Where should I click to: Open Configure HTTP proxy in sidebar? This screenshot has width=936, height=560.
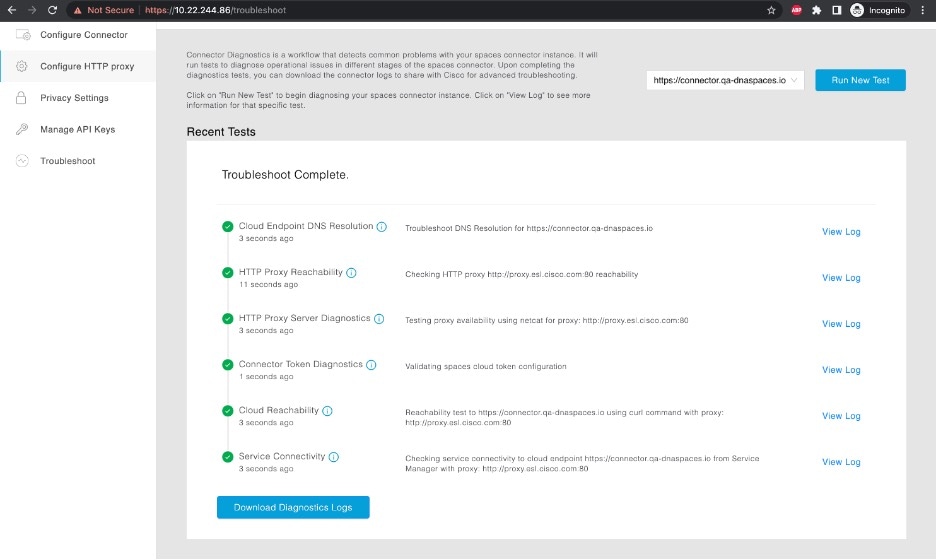[x=86, y=67]
